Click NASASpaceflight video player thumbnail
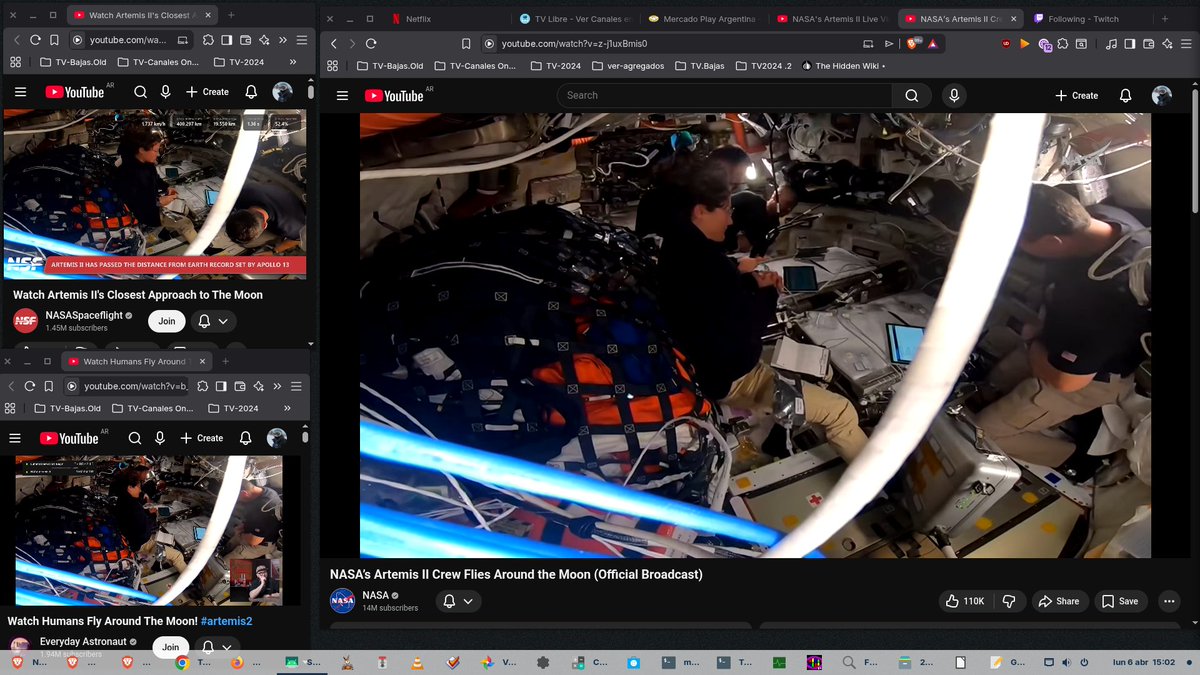This screenshot has width=1200, height=675. [x=155, y=194]
